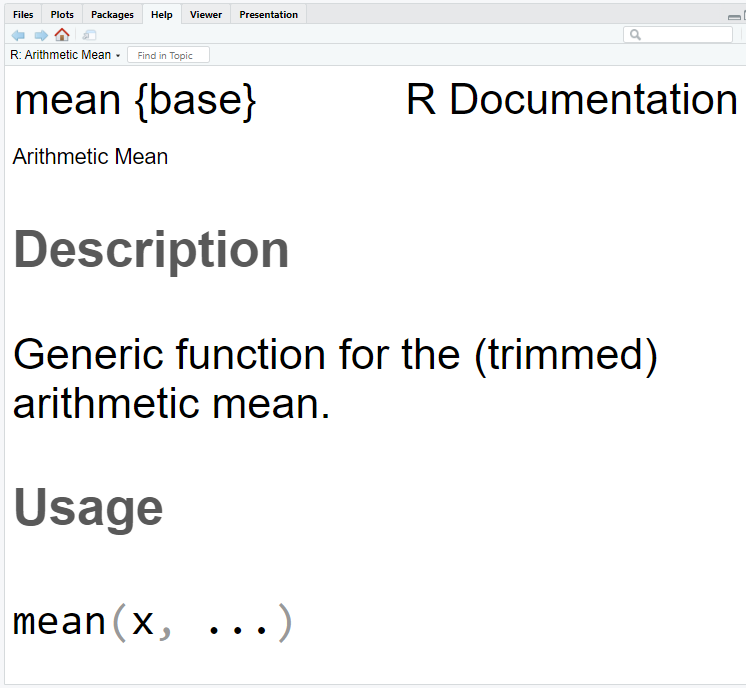Click the R Documentation header text
This screenshot has height=688, width=746.
click(x=571, y=100)
